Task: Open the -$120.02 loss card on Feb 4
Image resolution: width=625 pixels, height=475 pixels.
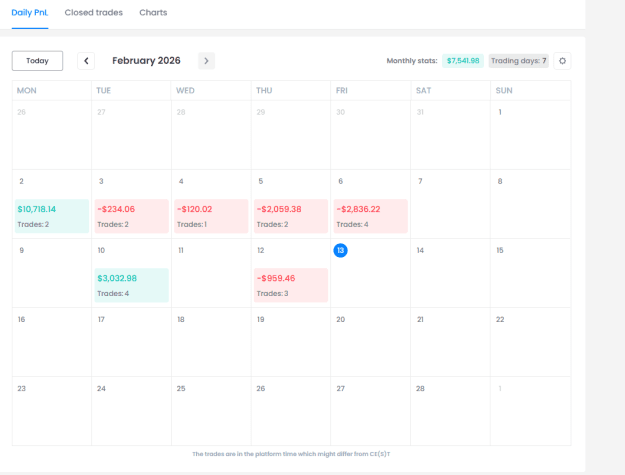Action: pyautogui.click(x=211, y=216)
